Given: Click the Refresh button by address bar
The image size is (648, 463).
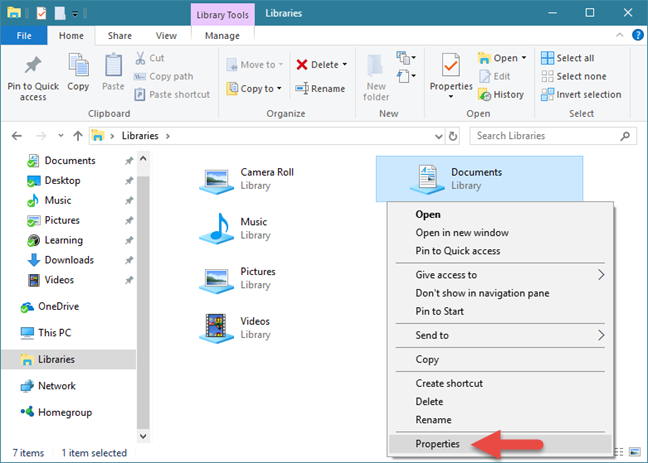Looking at the screenshot, I should [453, 136].
